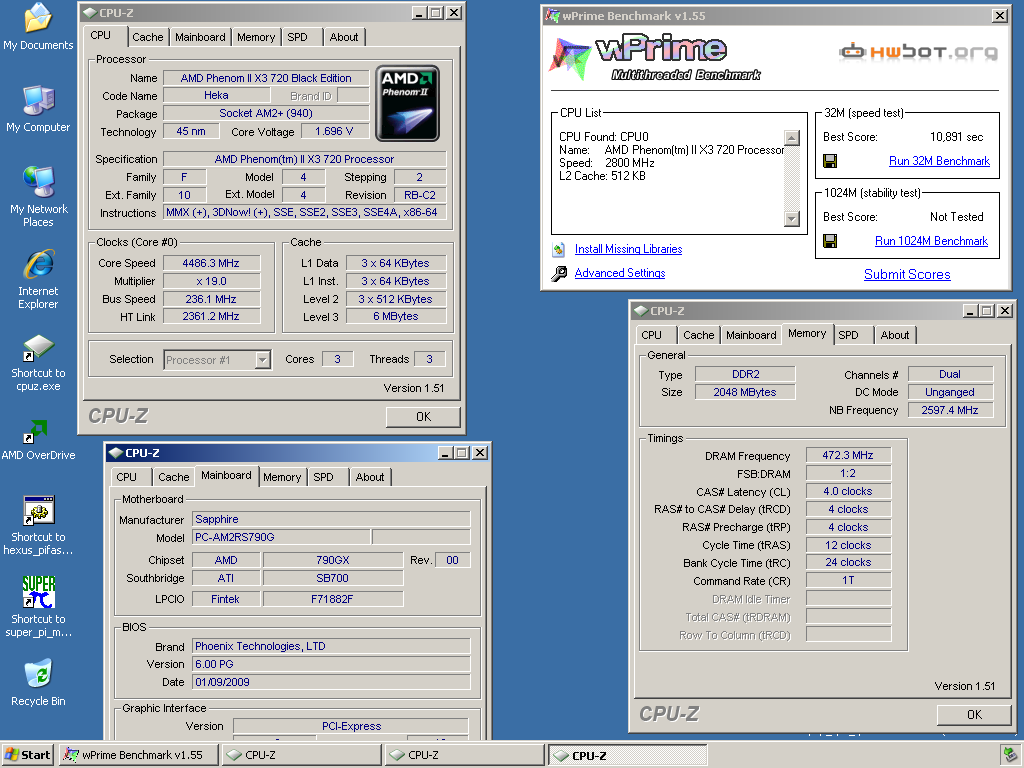This screenshot has height=768, width=1024.
Task: Open Mainboard tab in top CPU-Z window
Action: click(x=200, y=37)
